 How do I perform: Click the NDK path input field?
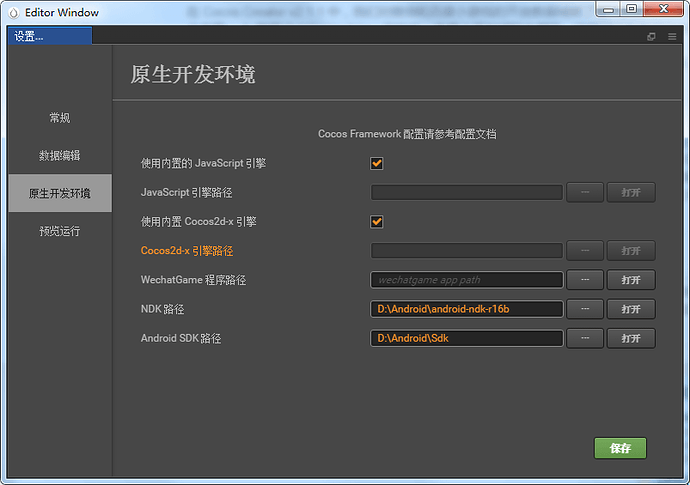tap(467, 309)
